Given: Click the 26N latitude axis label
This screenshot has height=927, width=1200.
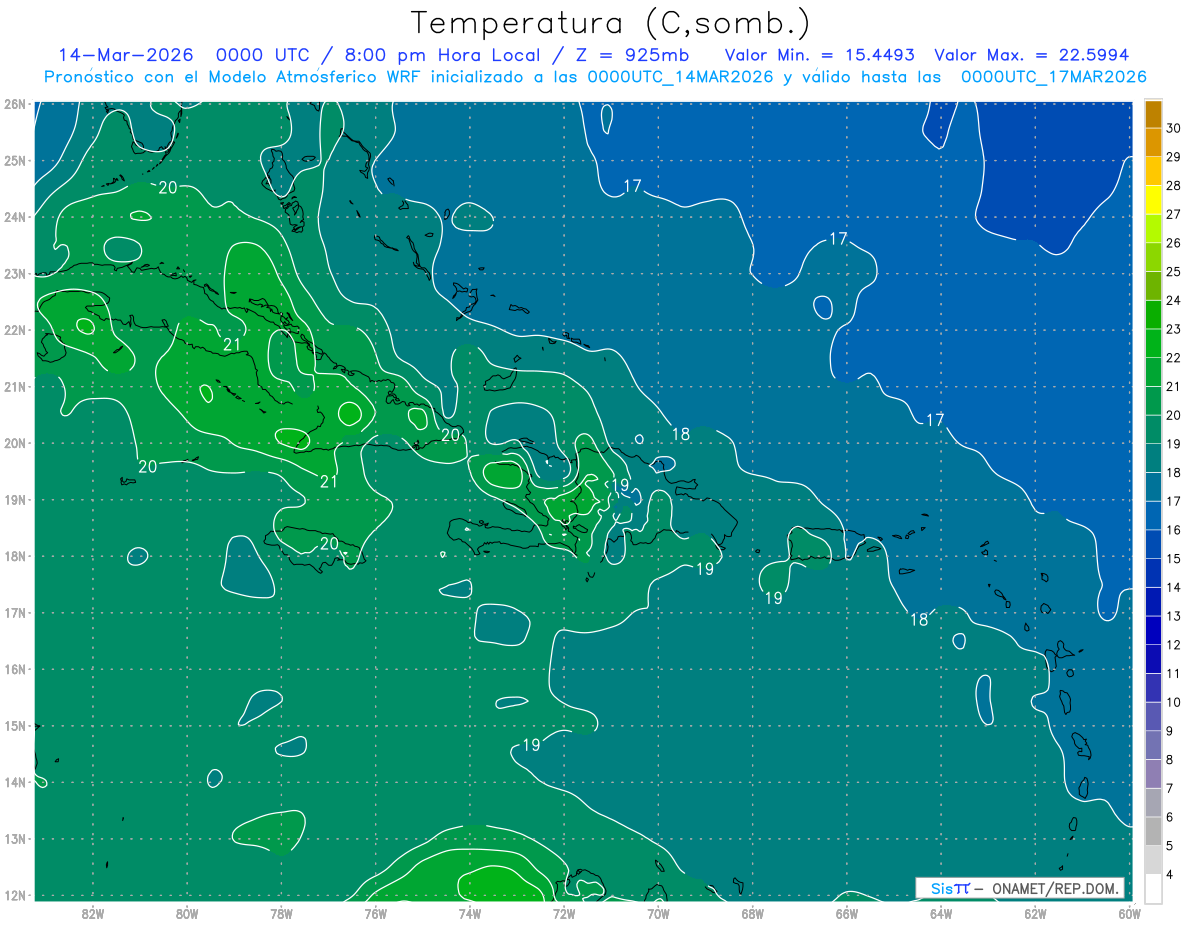Looking at the screenshot, I should 14,104.
